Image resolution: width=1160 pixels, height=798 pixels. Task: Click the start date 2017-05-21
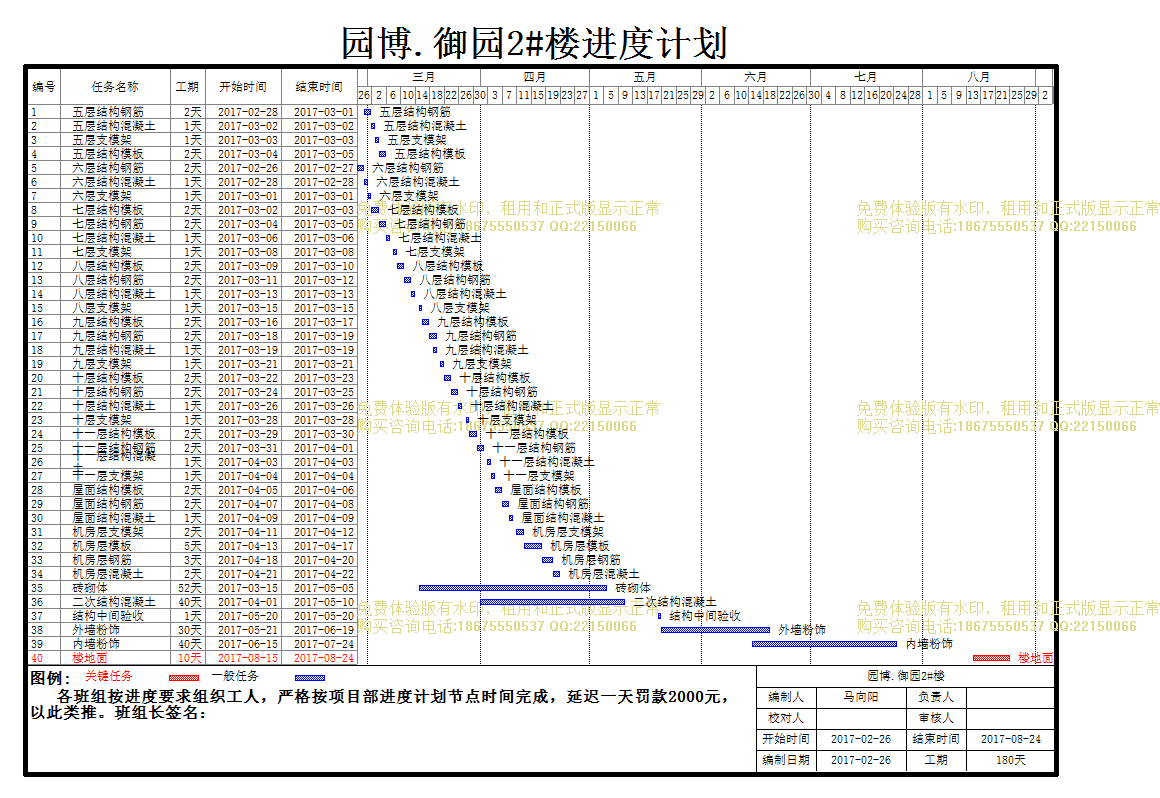(248, 630)
